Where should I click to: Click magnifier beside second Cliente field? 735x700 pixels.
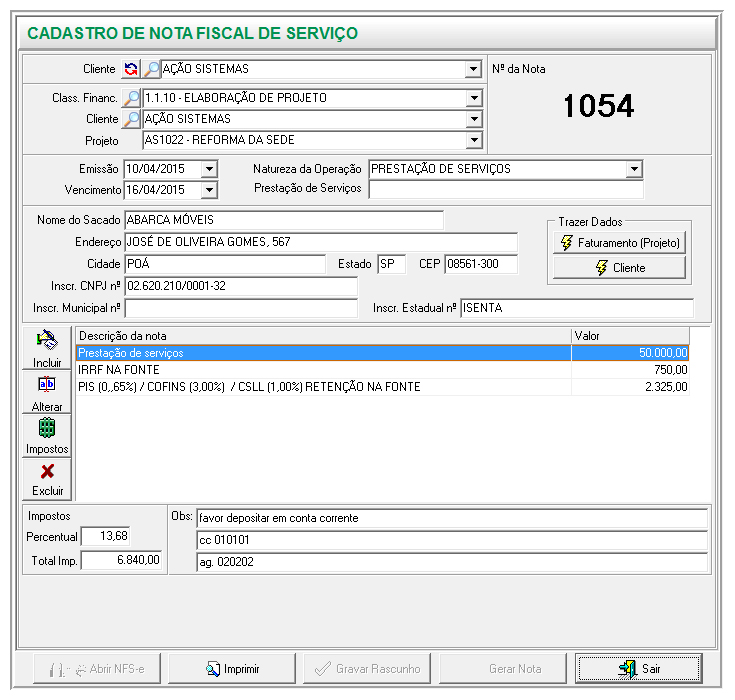131,119
